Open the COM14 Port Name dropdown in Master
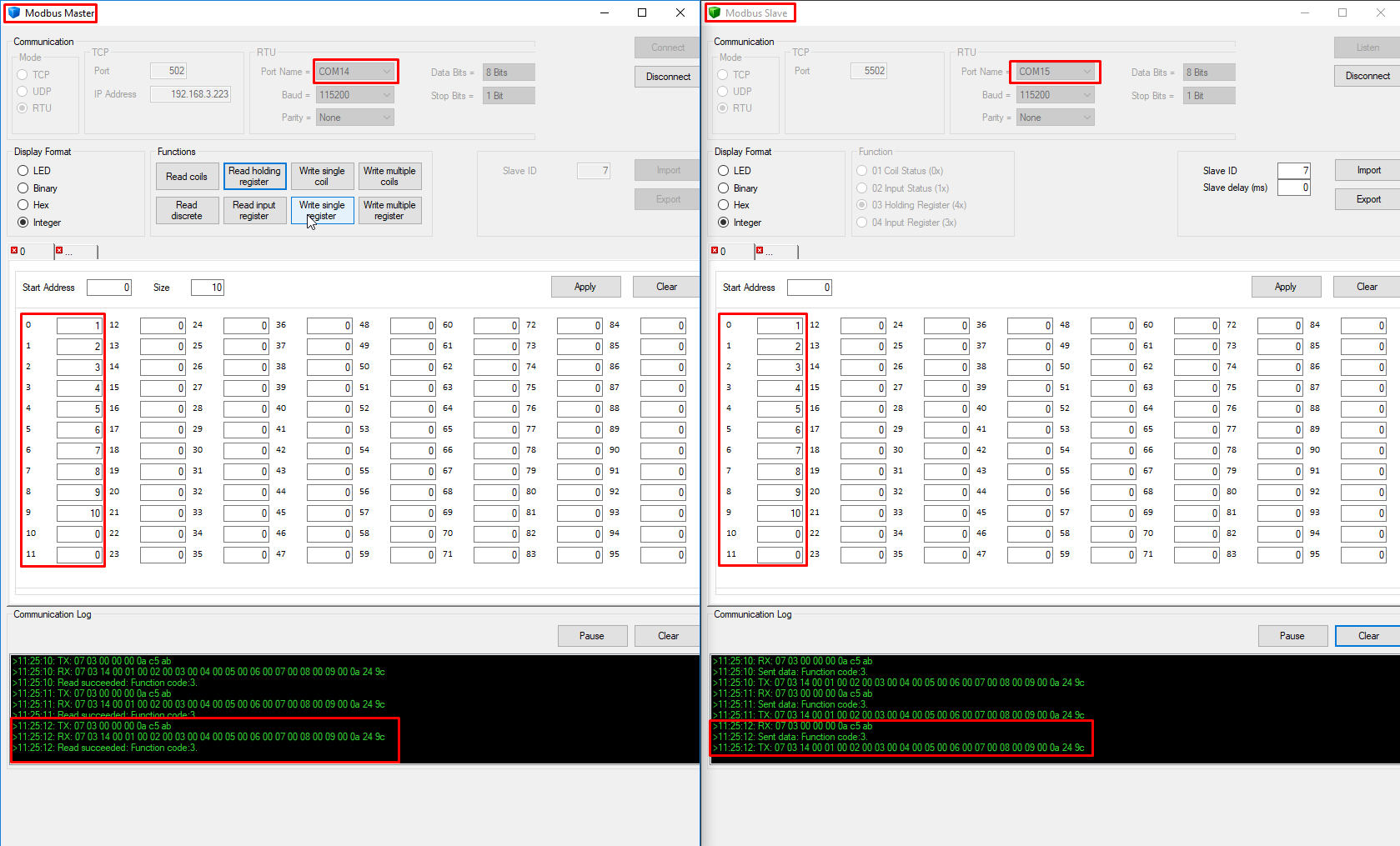The width and height of the screenshot is (1400, 846). 354,72
